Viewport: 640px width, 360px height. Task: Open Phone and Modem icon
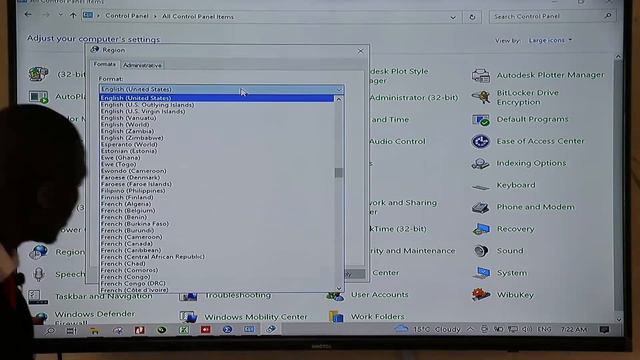pyautogui.click(x=480, y=207)
